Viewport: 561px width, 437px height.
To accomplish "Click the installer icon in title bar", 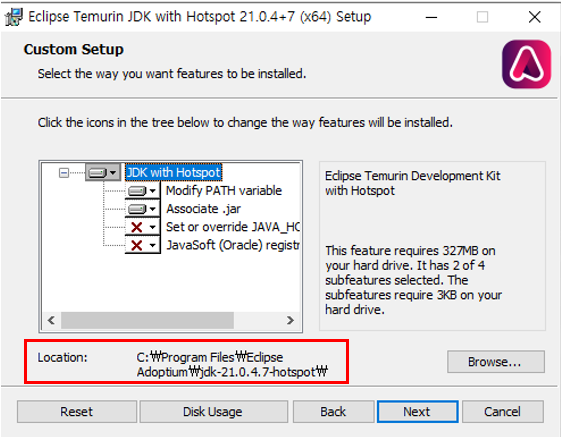I will [x=13, y=17].
